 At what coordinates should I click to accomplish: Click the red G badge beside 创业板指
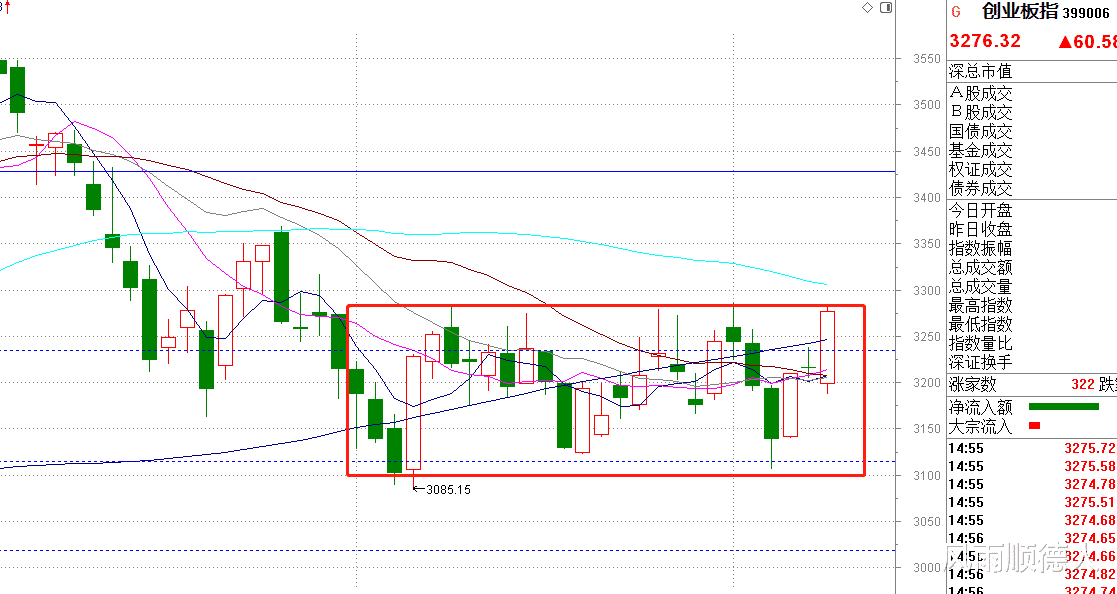[x=956, y=12]
